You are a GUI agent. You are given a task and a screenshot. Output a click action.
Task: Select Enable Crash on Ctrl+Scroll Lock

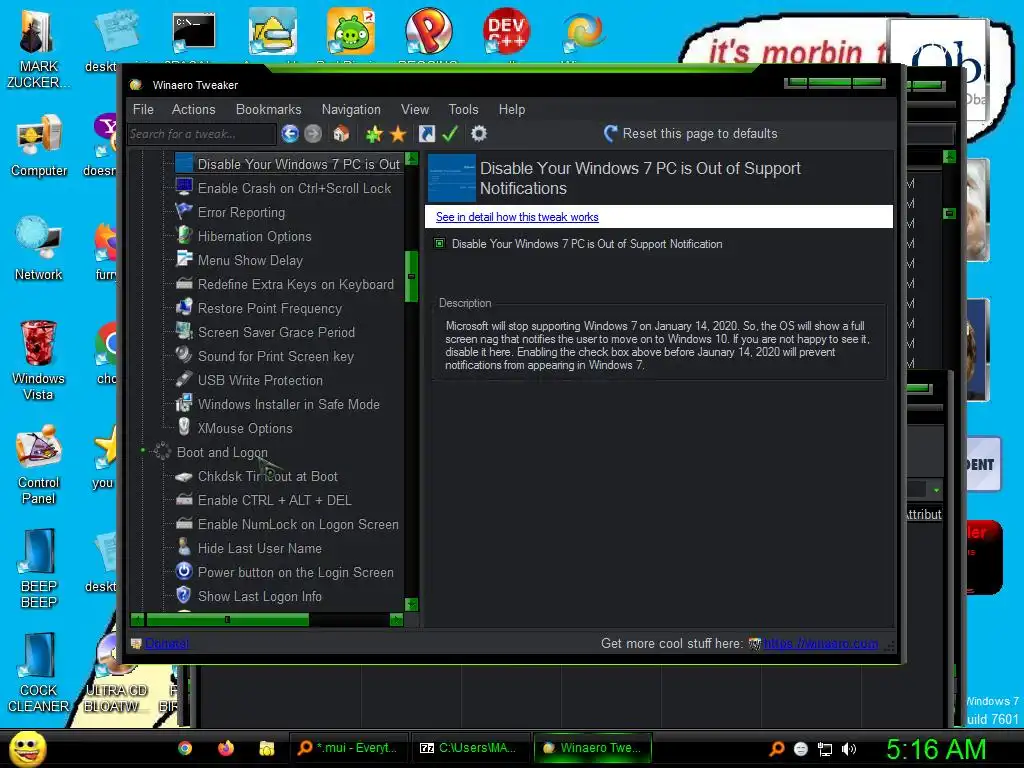pos(294,188)
